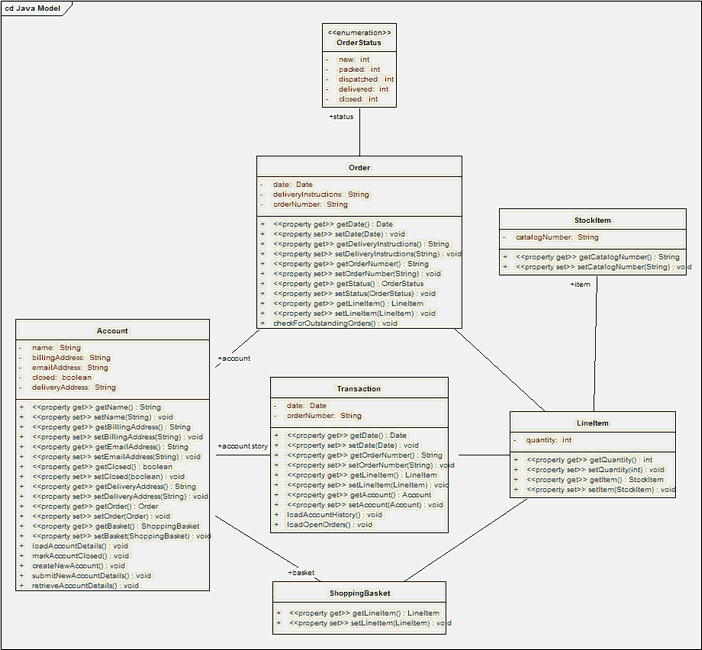This screenshot has width=702, height=650.
Task: Select the OrderStatus enumeration class title
Action: 359,43
